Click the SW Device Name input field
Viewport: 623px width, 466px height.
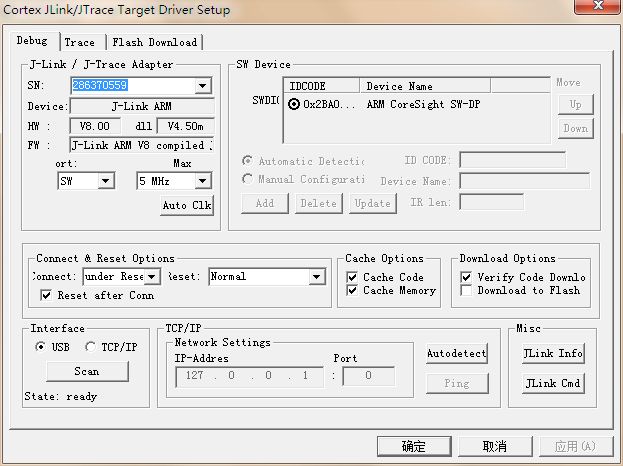(524, 181)
